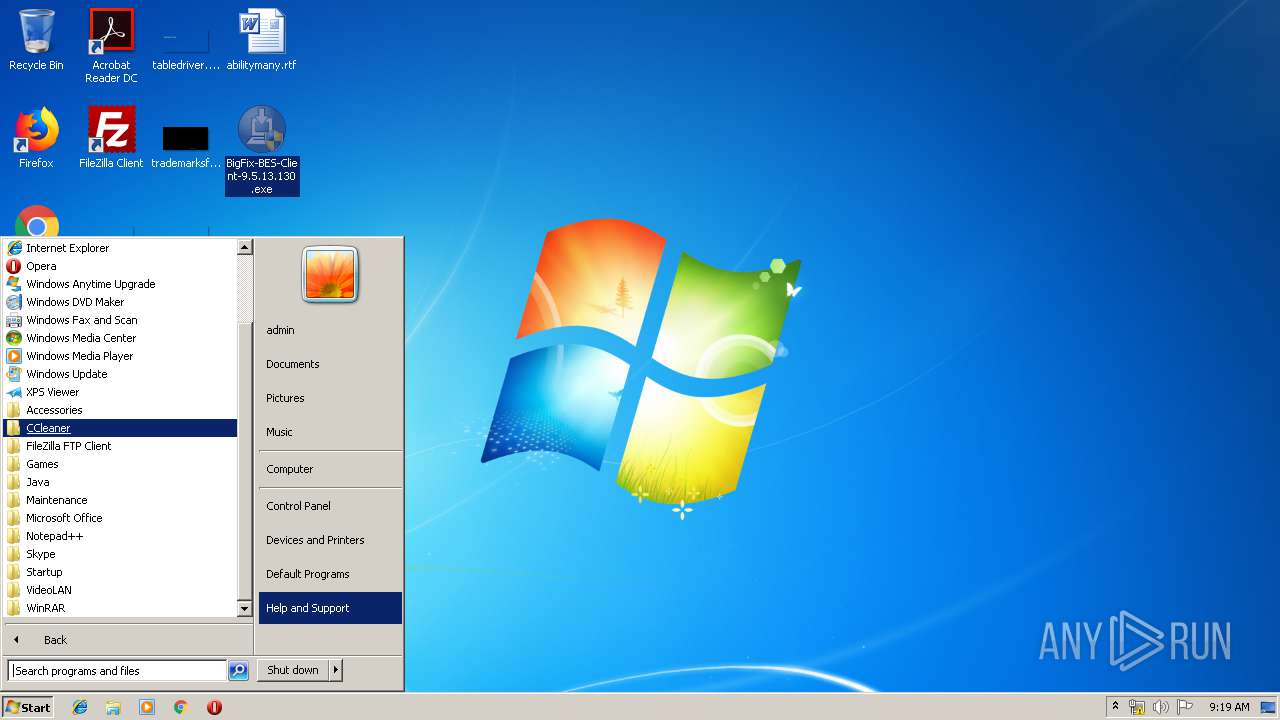The image size is (1280, 720).
Task: Open the Recycle Bin desktop icon
Action: 36,41
